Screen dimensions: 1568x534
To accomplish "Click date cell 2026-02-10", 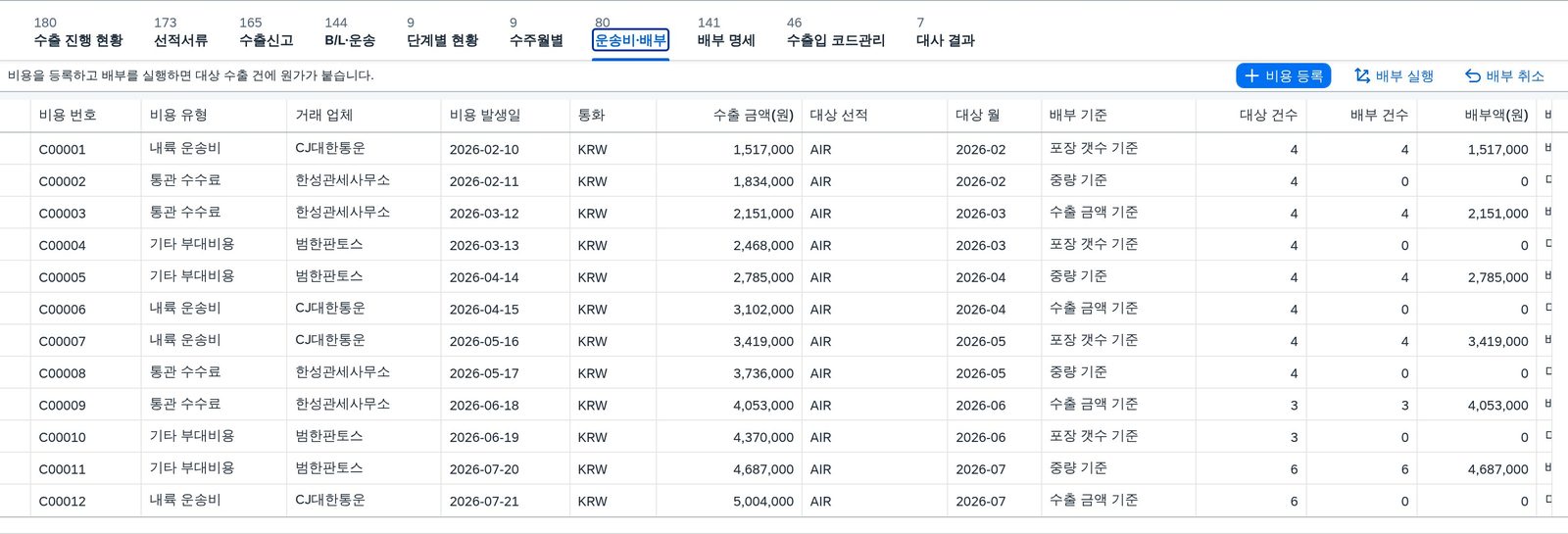I will tap(484, 150).
